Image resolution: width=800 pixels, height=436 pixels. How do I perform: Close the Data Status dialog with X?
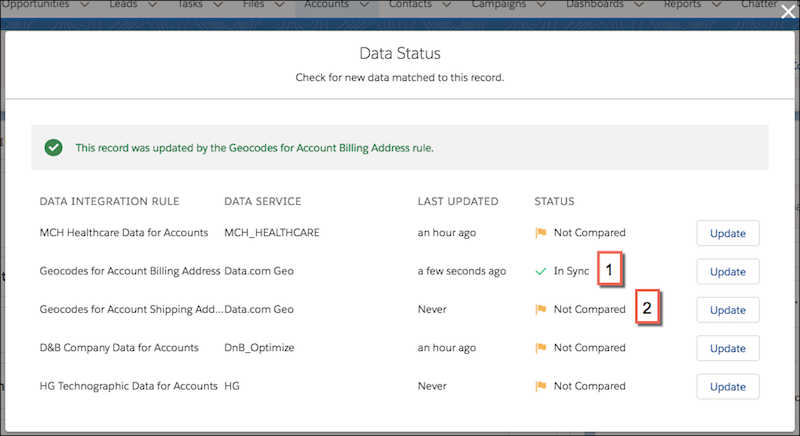tap(788, 12)
